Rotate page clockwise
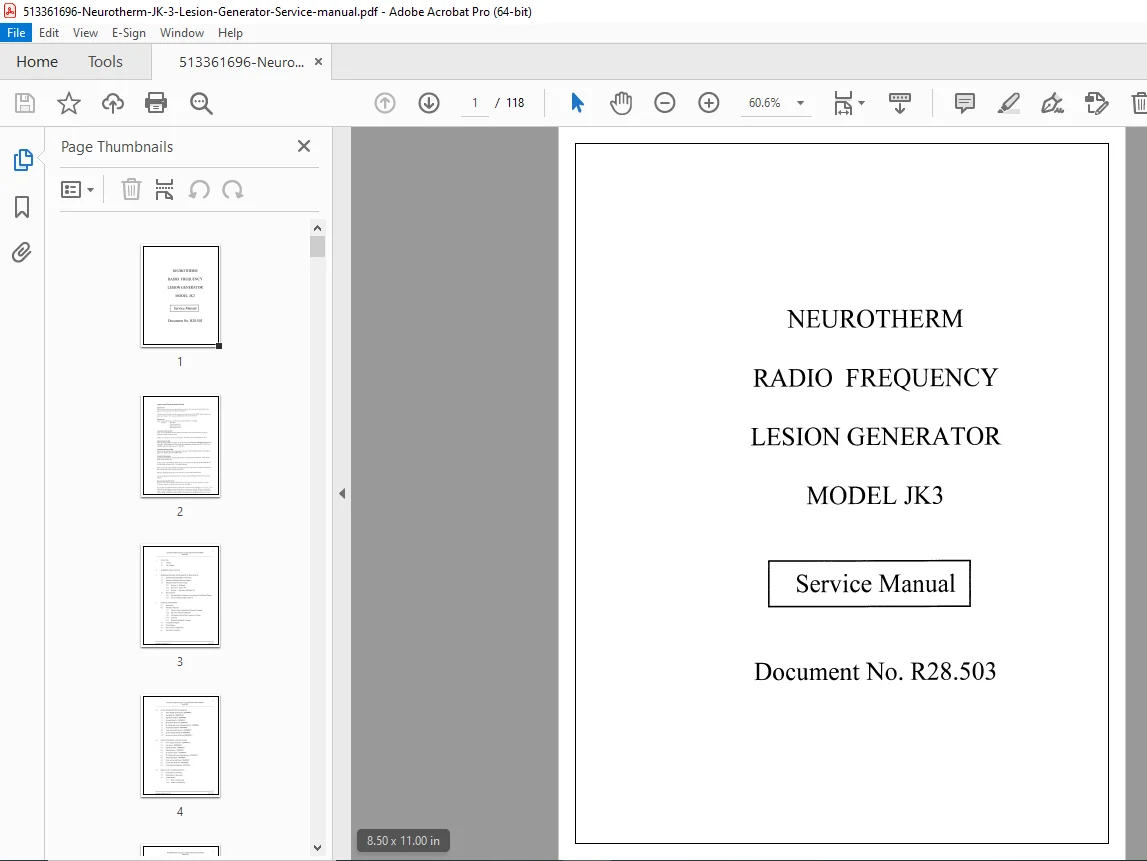This screenshot has width=1147, height=861. [233, 190]
